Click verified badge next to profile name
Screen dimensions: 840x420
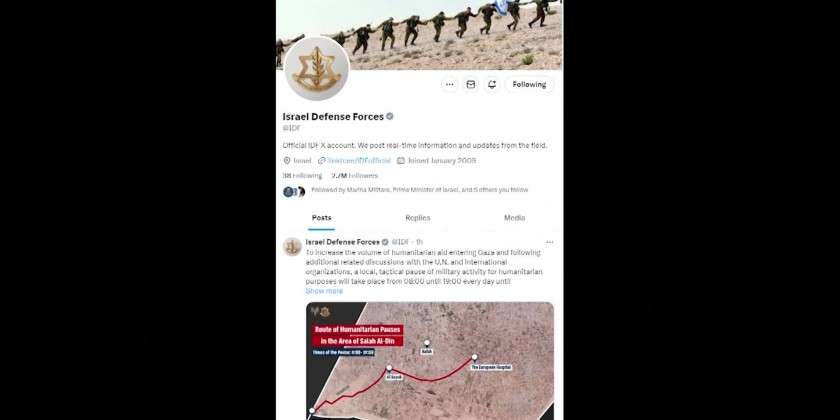pos(390,116)
